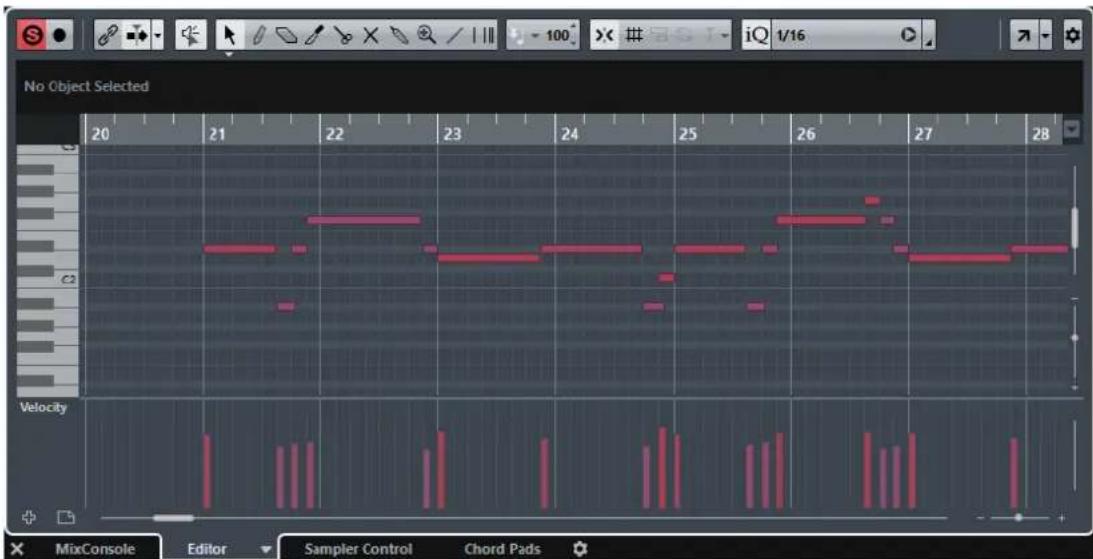The image size is (1093, 559).
Task: Click the horizontal zoom slider handle
Action: 1018,518
